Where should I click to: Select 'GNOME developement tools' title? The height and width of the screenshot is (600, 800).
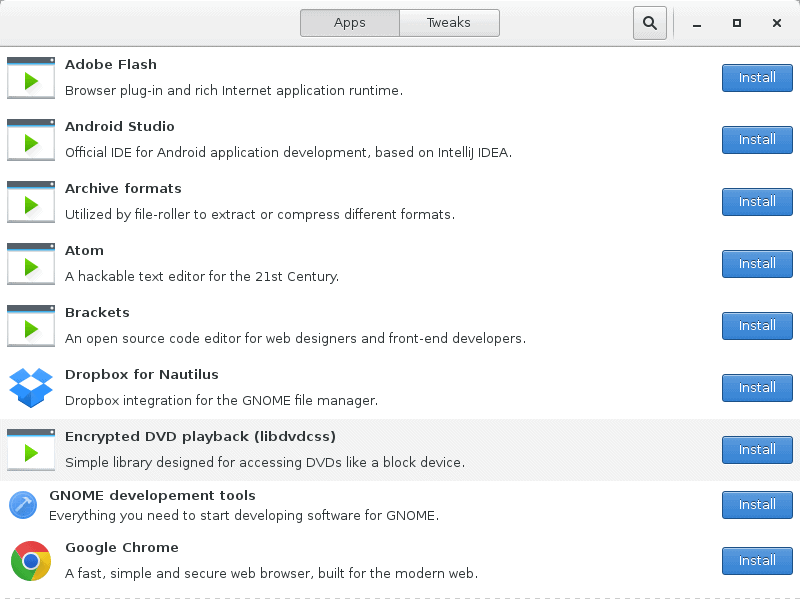pyautogui.click(x=153, y=495)
